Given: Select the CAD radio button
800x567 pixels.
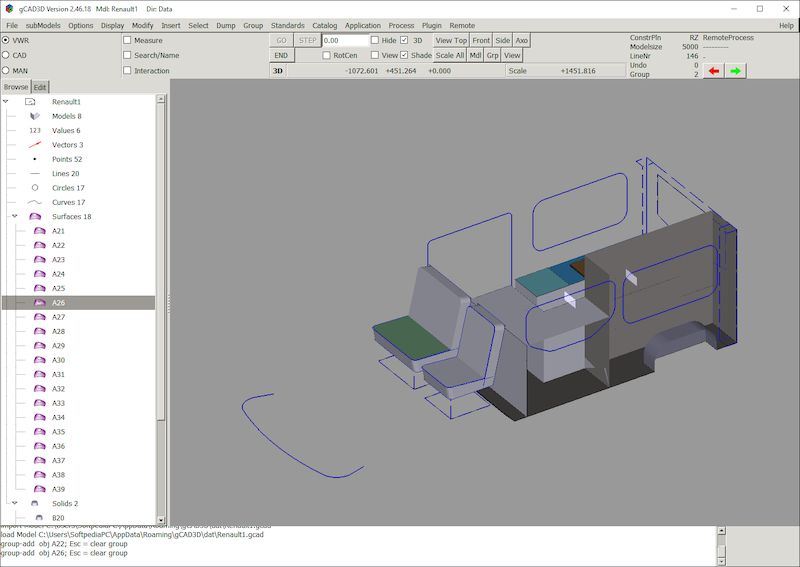Looking at the screenshot, I should tap(6, 55).
